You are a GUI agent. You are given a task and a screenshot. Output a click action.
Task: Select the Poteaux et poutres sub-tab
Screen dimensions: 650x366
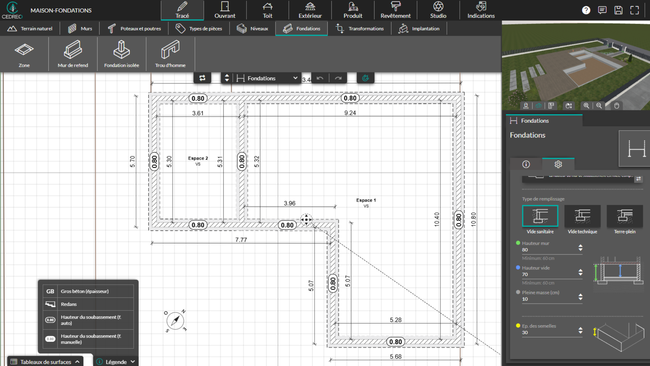click(x=134, y=29)
